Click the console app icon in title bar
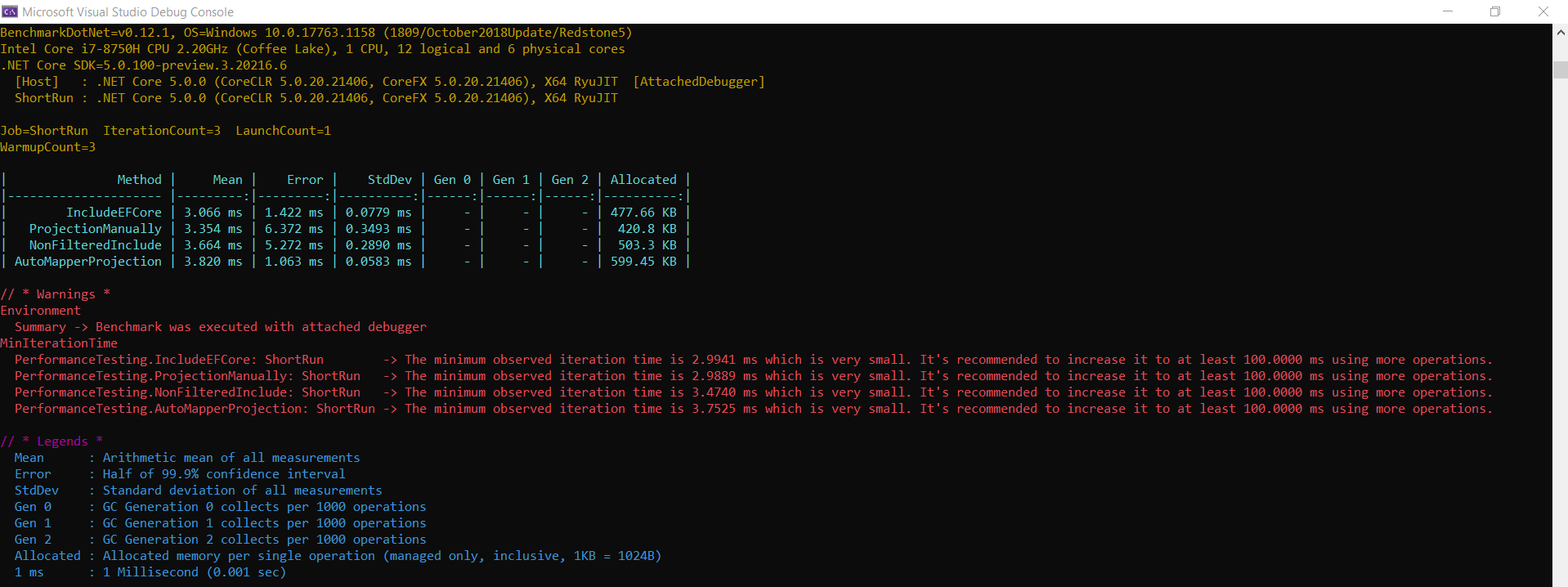The image size is (1568, 587). [10, 11]
